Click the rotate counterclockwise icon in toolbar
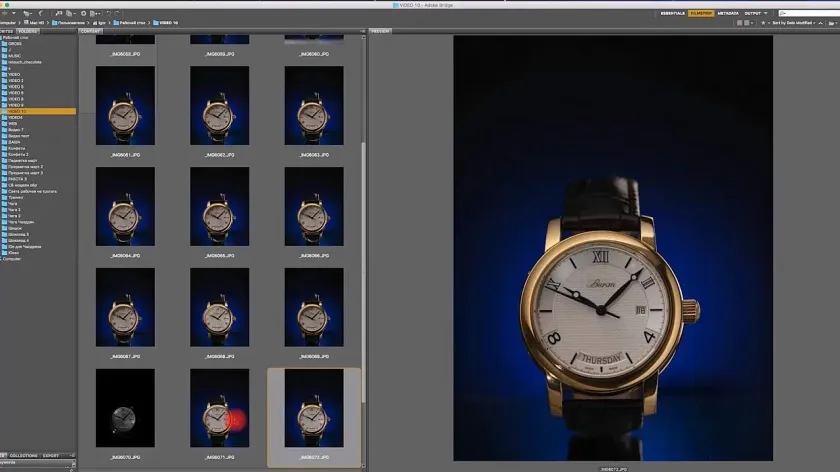 (107, 13)
